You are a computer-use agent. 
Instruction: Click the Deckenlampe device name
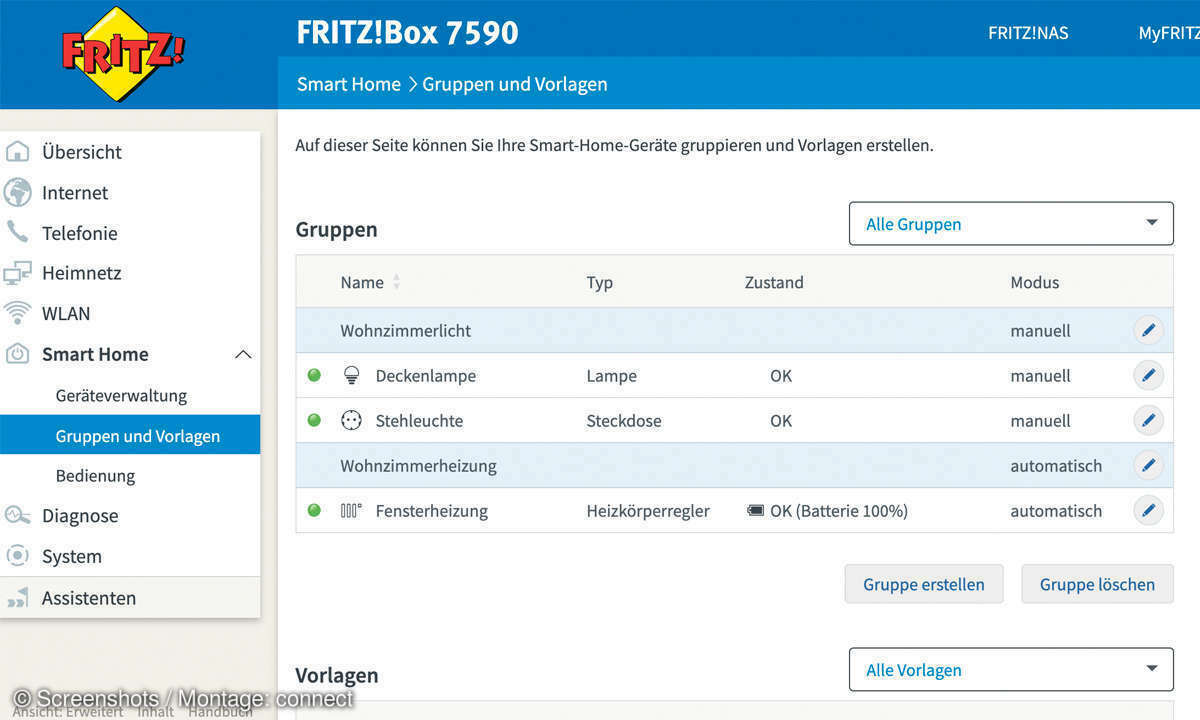click(425, 376)
